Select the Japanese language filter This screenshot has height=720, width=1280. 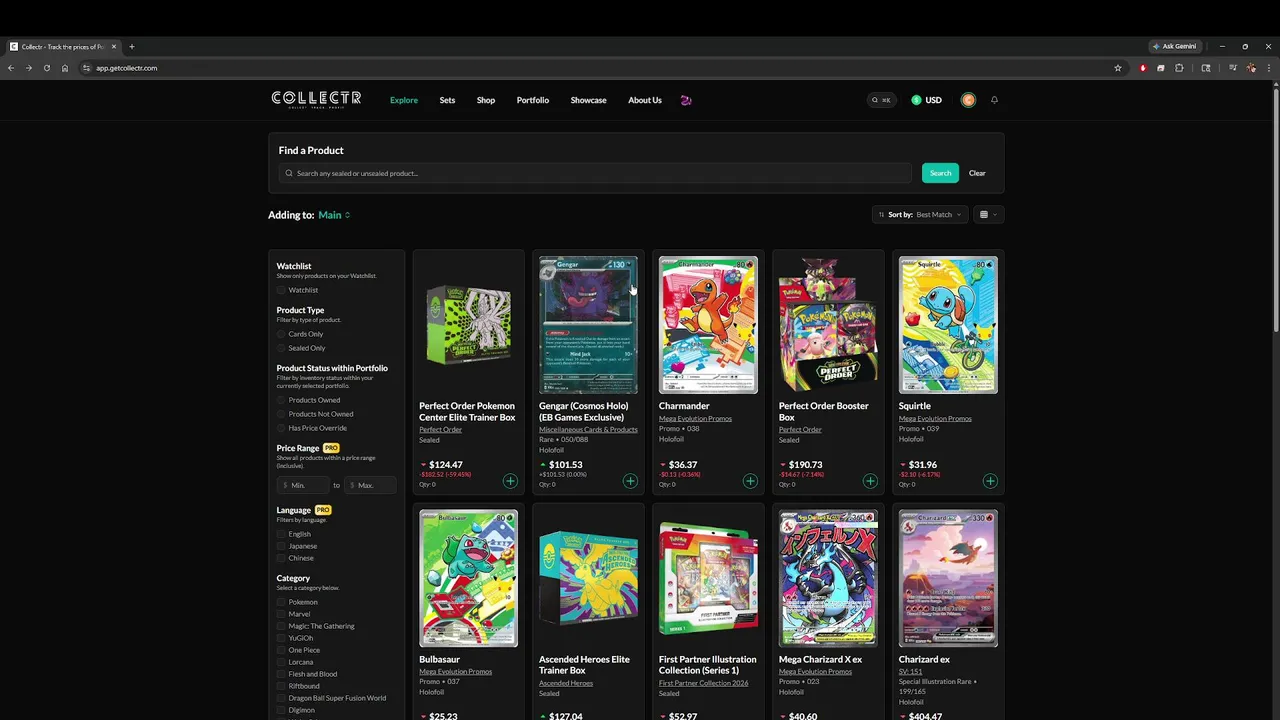[281, 546]
